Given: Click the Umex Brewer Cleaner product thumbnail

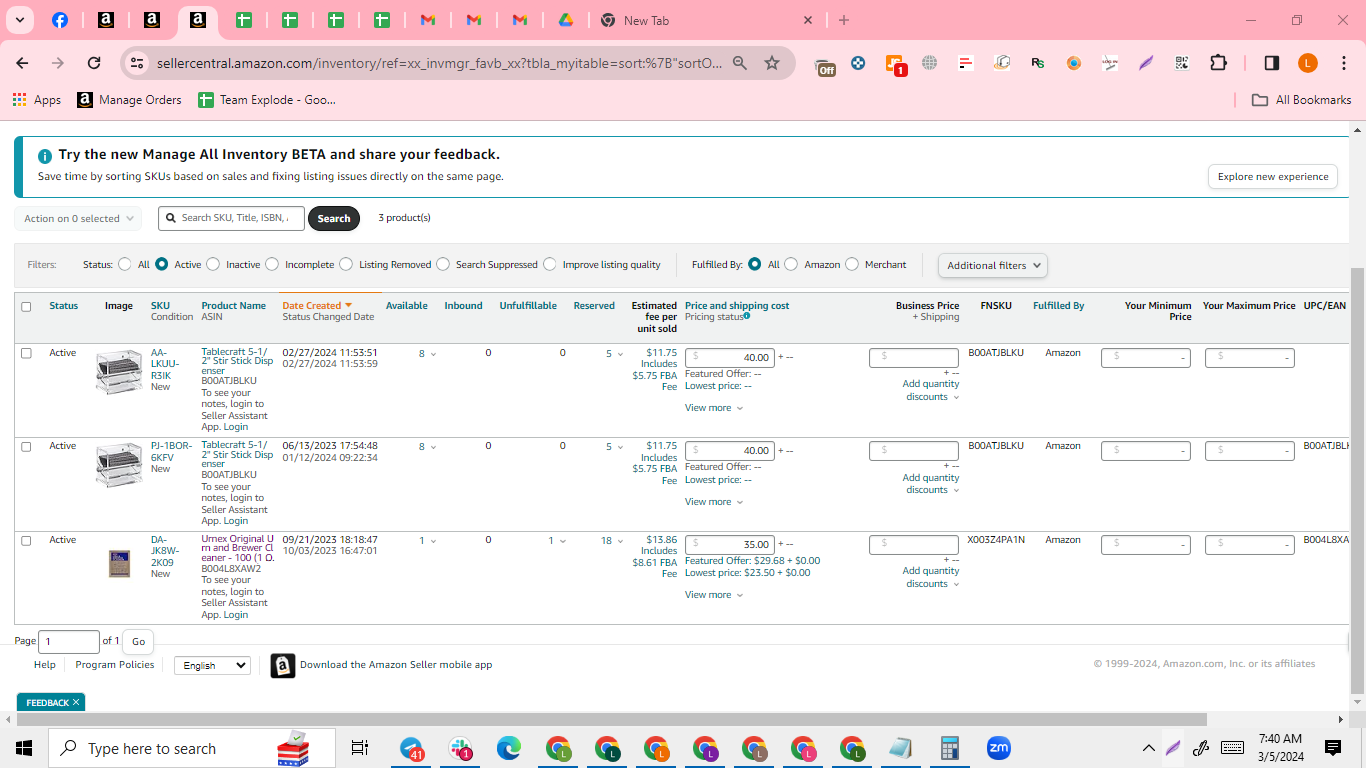Looking at the screenshot, I should [119, 563].
